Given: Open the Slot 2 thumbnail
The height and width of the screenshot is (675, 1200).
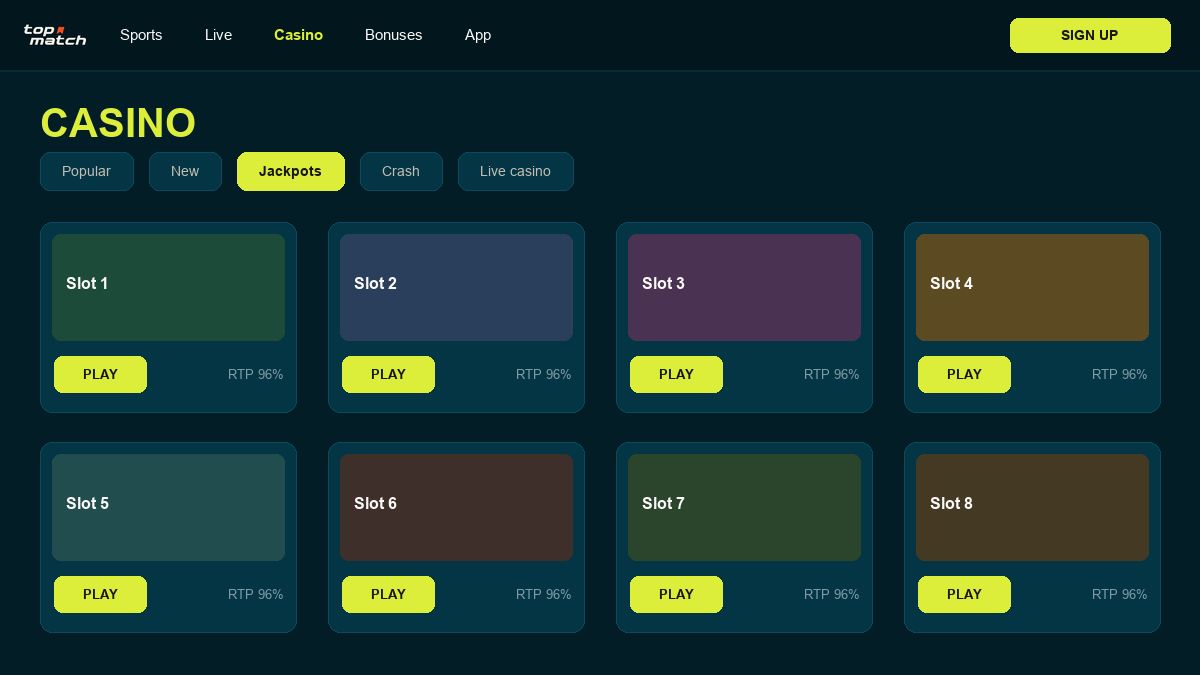Looking at the screenshot, I should (x=456, y=287).
